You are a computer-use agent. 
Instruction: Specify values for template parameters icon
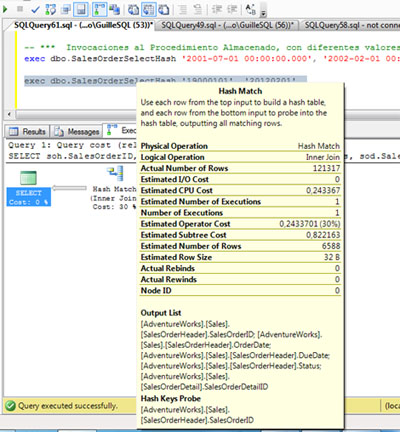(x=250, y=9)
